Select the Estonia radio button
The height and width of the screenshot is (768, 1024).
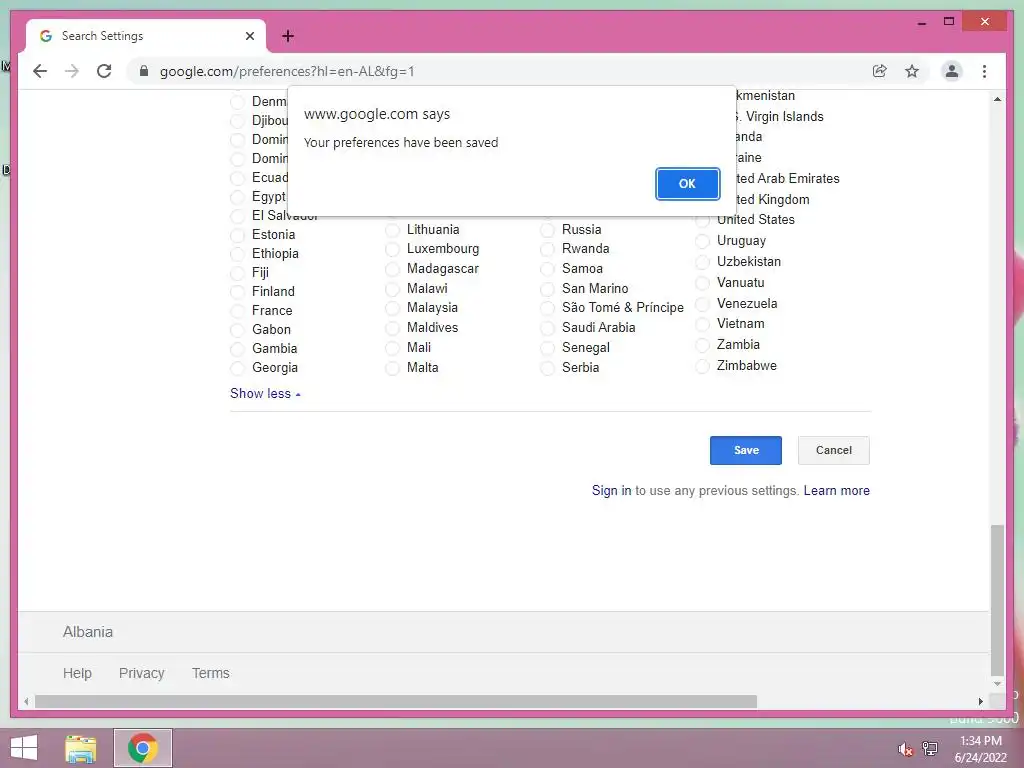pyautogui.click(x=238, y=235)
